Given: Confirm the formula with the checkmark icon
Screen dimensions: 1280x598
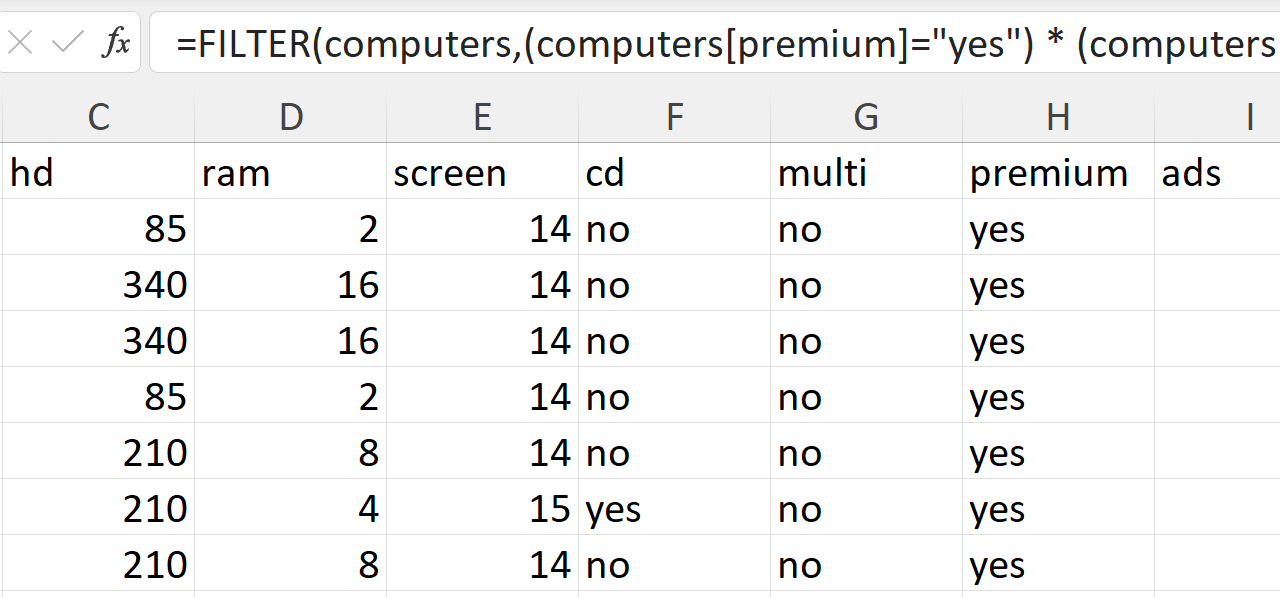Looking at the screenshot, I should (x=68, y=43).
